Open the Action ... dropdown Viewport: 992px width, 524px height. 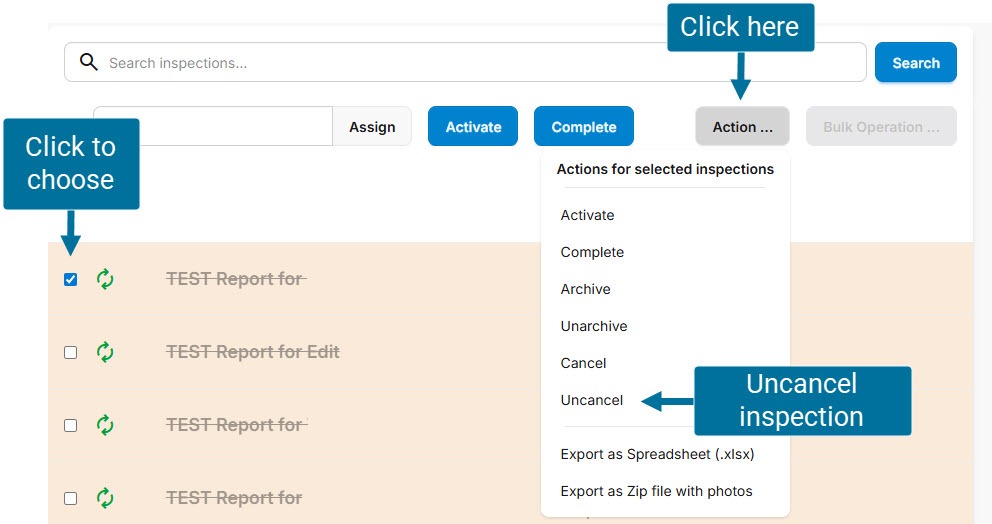[x=742, y=127]
